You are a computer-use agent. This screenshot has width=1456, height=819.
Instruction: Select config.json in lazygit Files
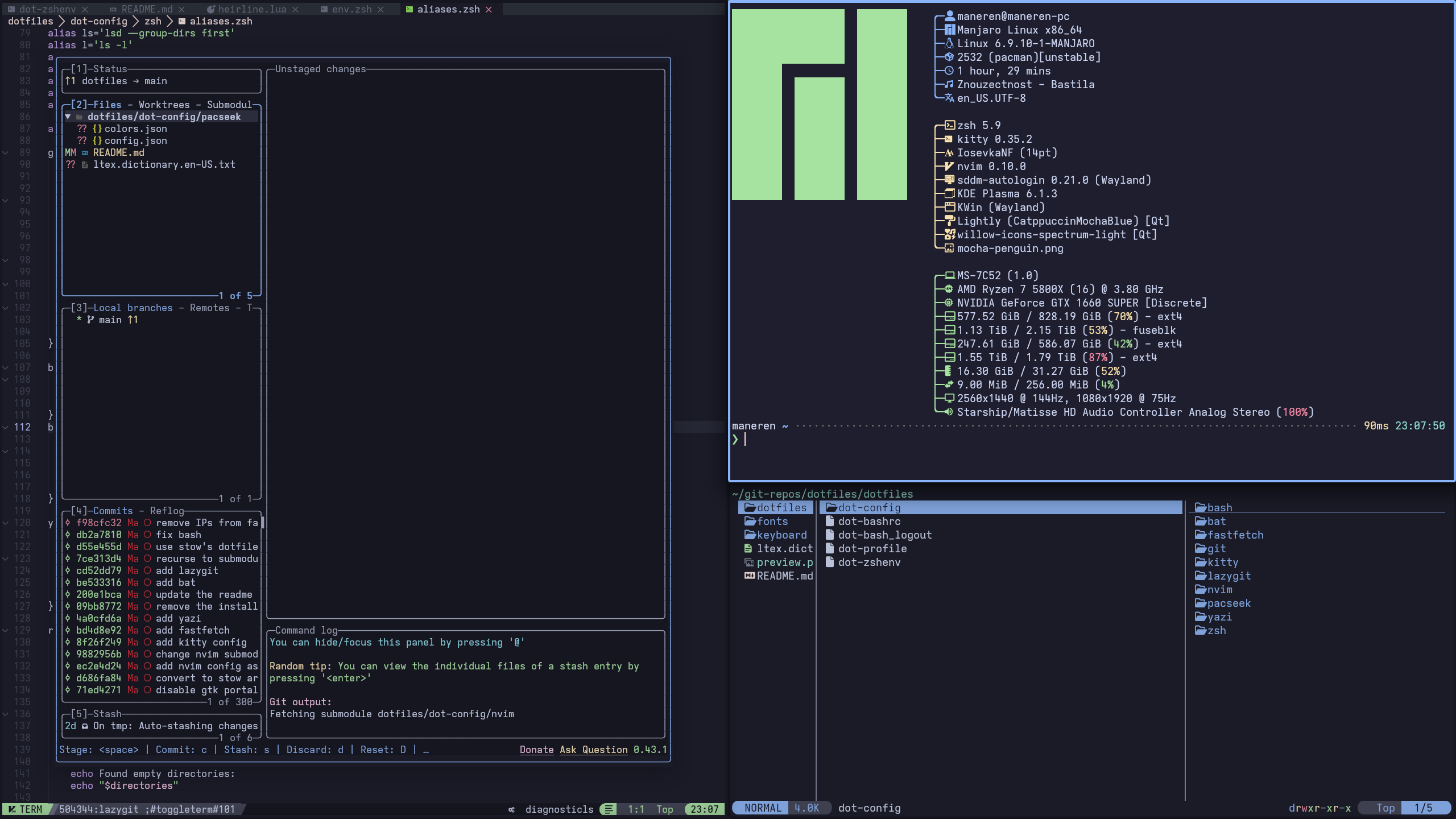click(136, 140)
